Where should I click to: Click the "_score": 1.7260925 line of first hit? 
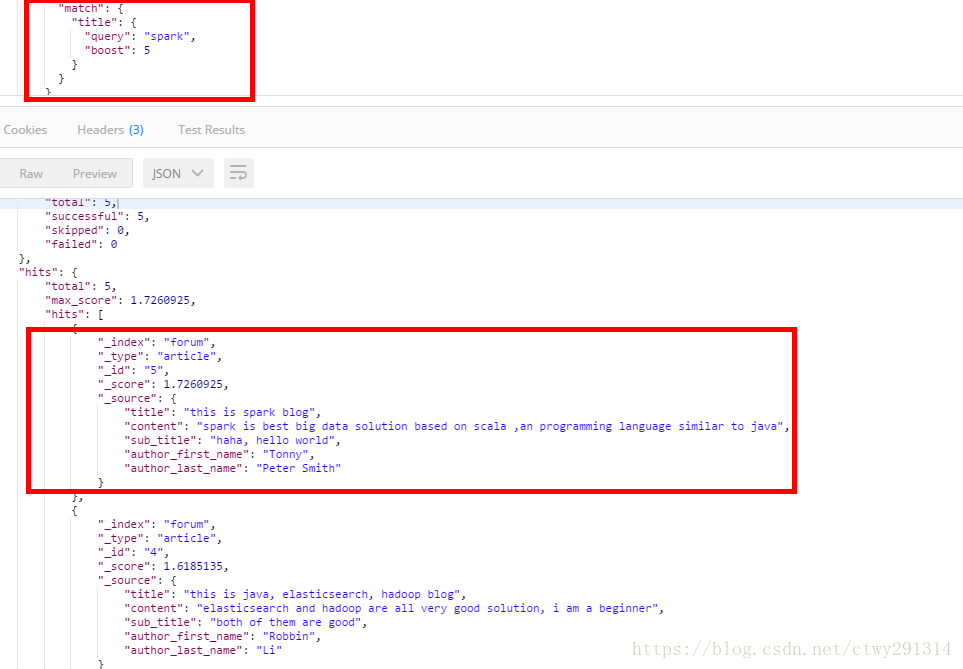tap(163, 385)
